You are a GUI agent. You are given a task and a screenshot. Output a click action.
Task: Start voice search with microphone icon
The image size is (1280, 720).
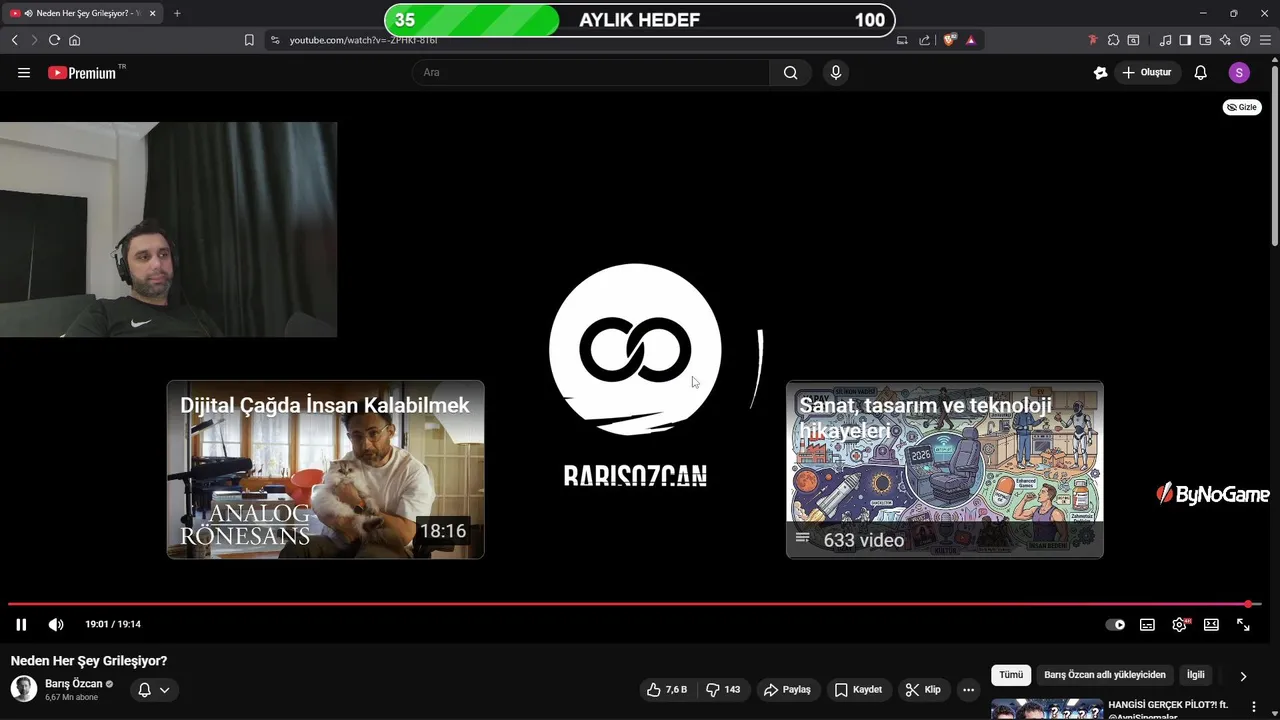(836, 72)
